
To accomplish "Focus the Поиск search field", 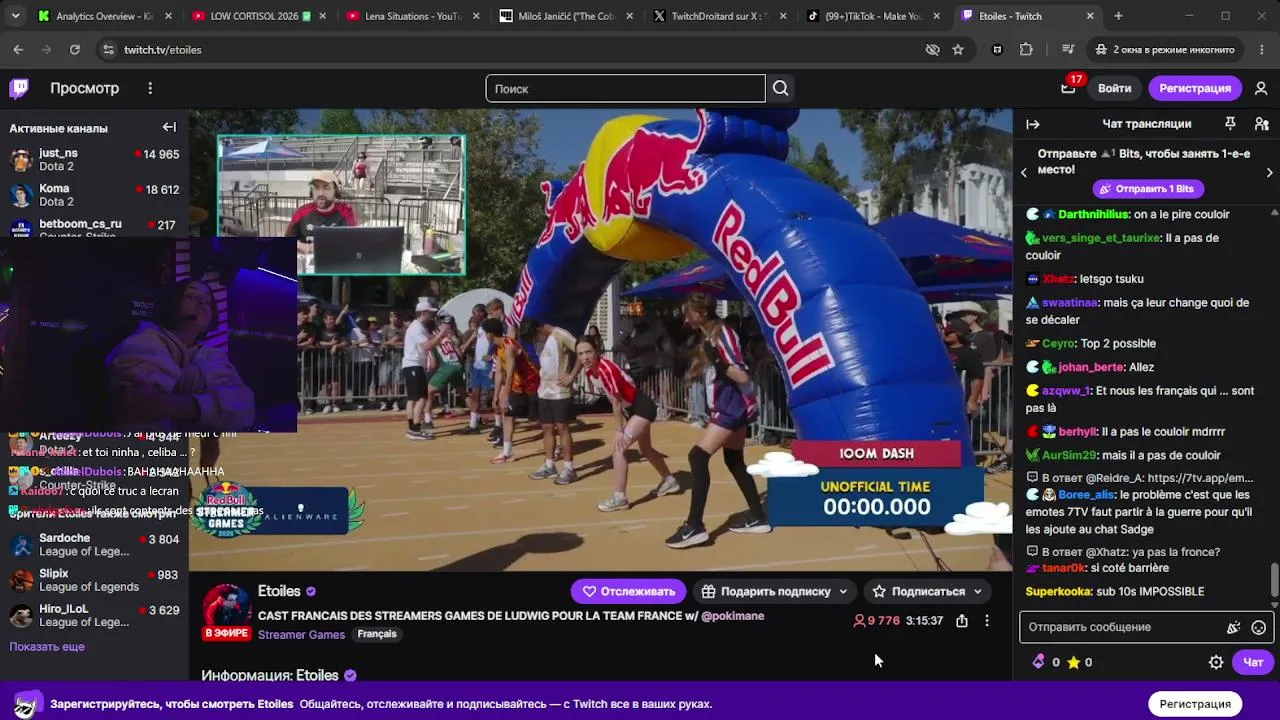I will pos(626,88).
